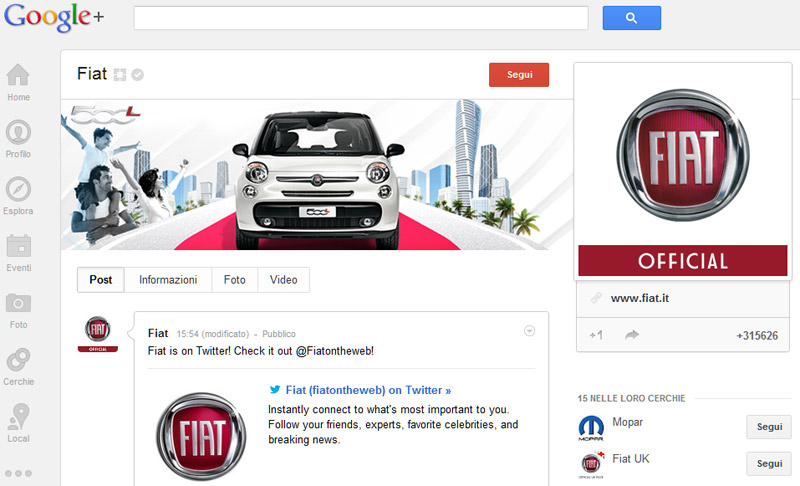Click the large Fiat Official profile picture

tap(683, 171)
